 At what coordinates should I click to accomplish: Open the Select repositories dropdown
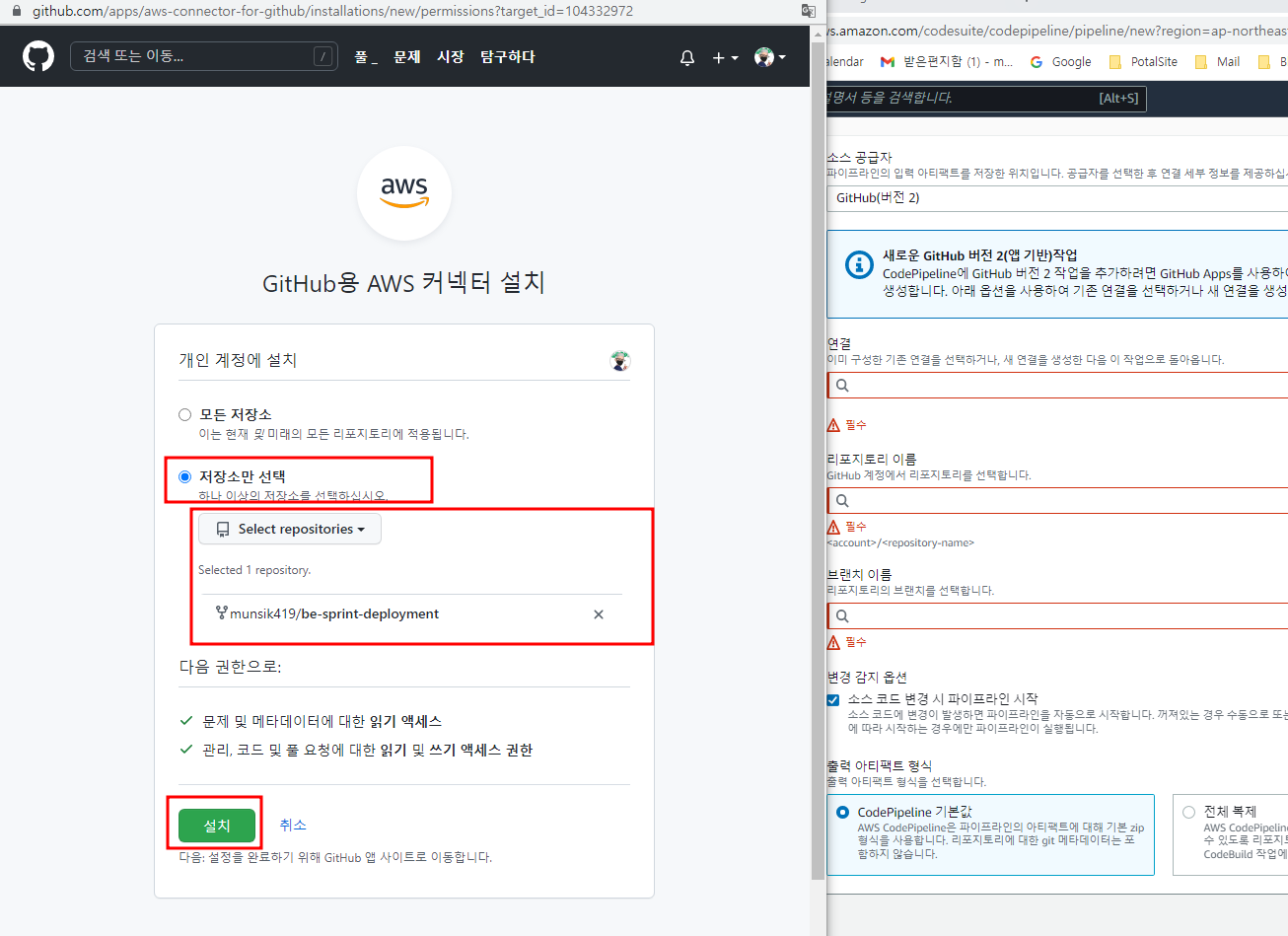[290, 530]
